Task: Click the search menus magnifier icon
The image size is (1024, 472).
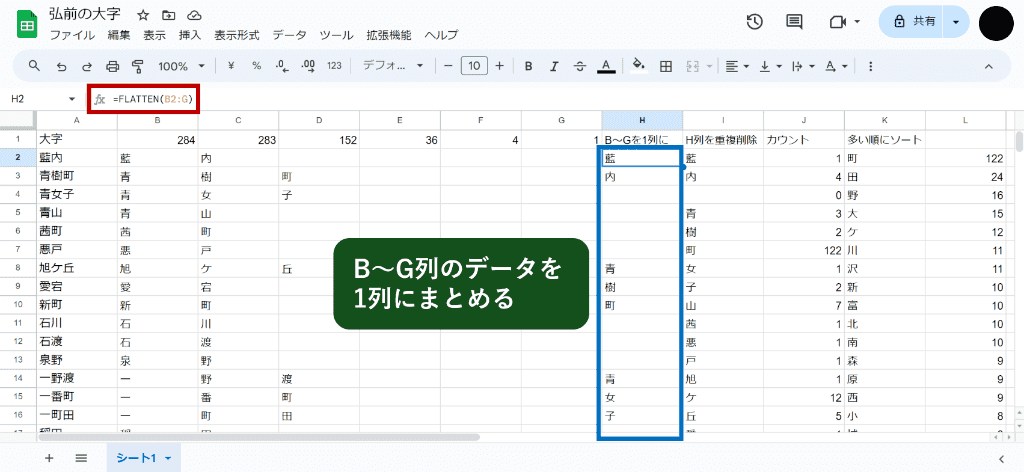Action: pos(34,66)
